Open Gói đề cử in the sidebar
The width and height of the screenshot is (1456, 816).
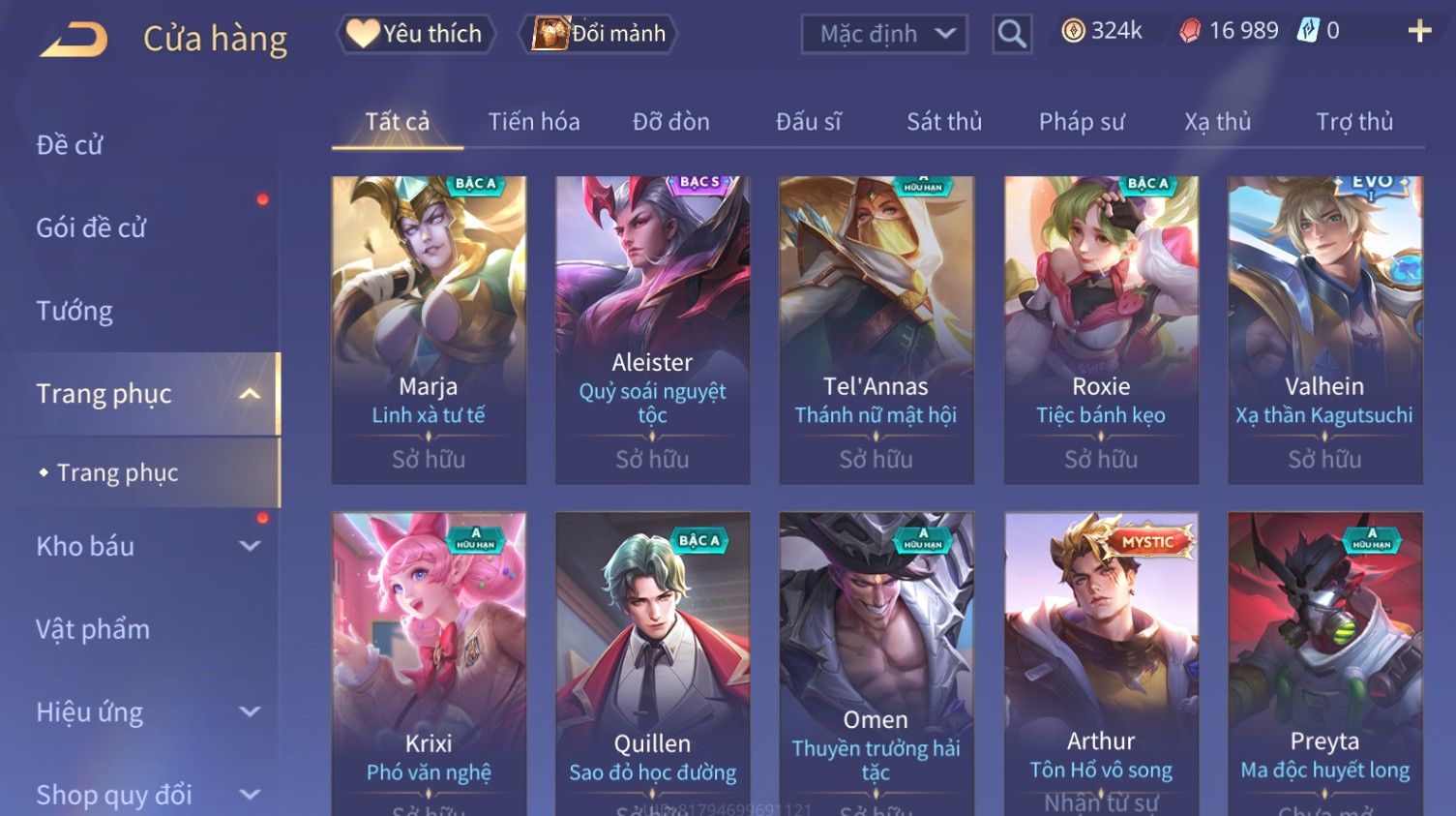click(91, 228)
